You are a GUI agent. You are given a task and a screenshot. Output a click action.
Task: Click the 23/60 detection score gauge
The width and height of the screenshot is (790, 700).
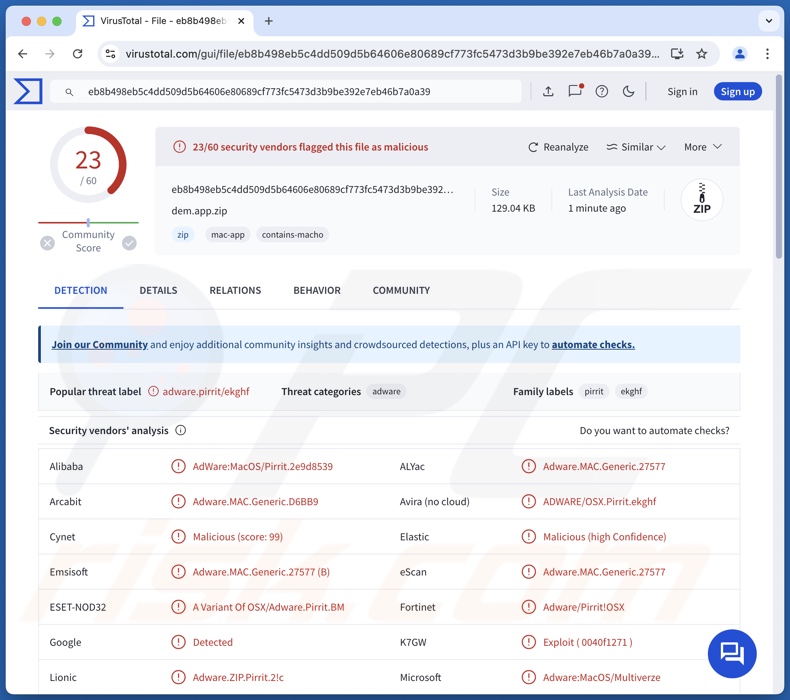click(x=88, y=164)
